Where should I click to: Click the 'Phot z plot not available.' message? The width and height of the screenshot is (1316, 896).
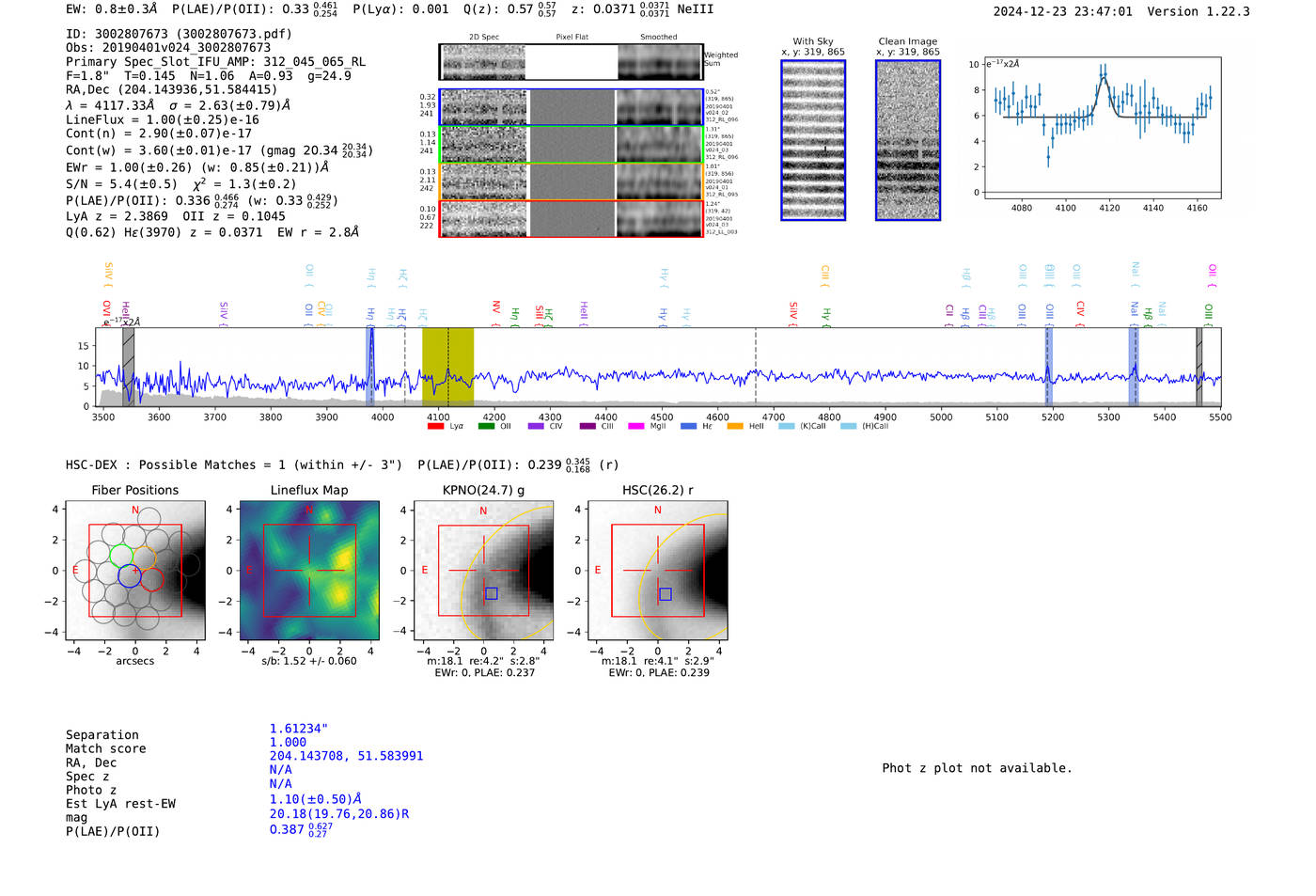pyautogui.click(x=978, y=768)
